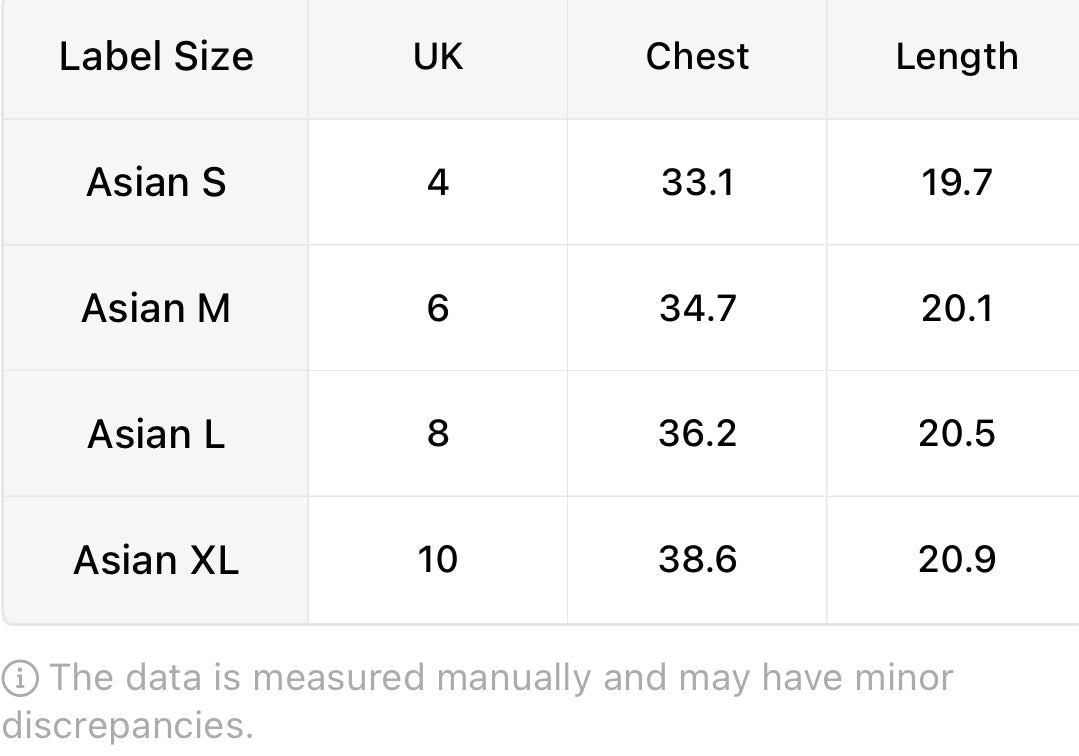Click chest value 38.6

point(697,560)
